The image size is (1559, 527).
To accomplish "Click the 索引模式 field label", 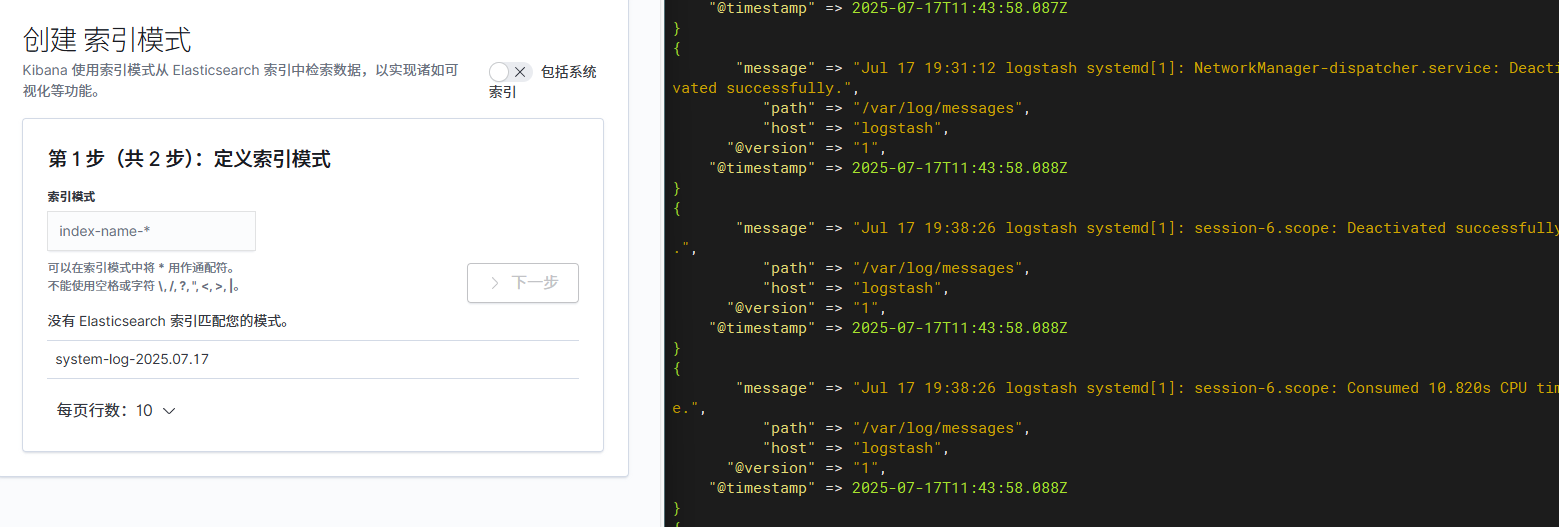I will (x=71, y=197).
